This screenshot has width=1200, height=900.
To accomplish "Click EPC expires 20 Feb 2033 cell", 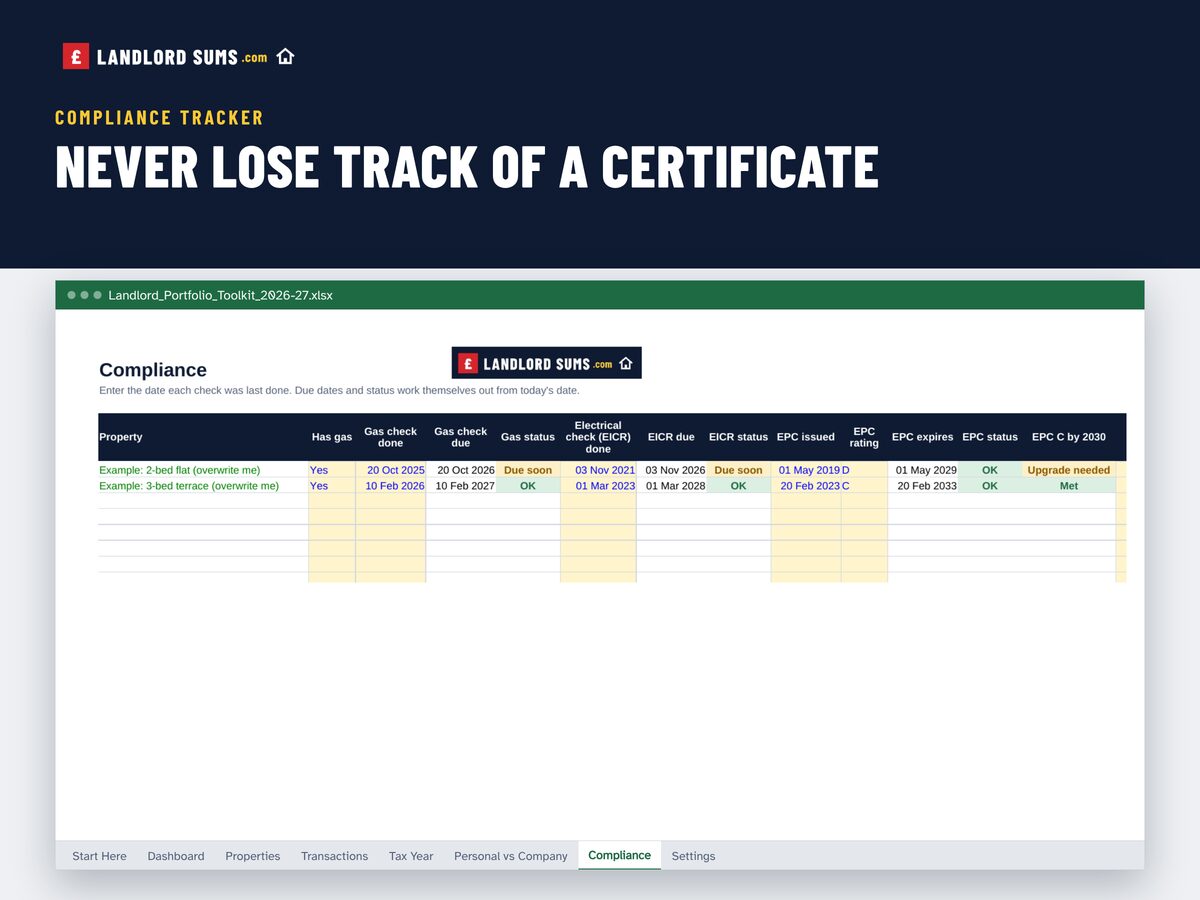I will (x=923, y=486).
